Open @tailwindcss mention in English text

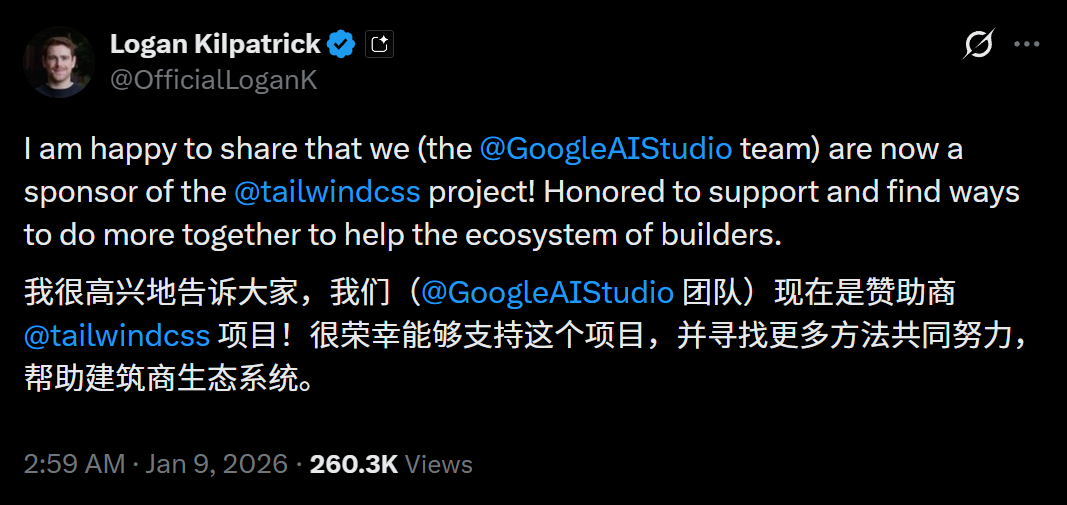[x=327, y=192]
